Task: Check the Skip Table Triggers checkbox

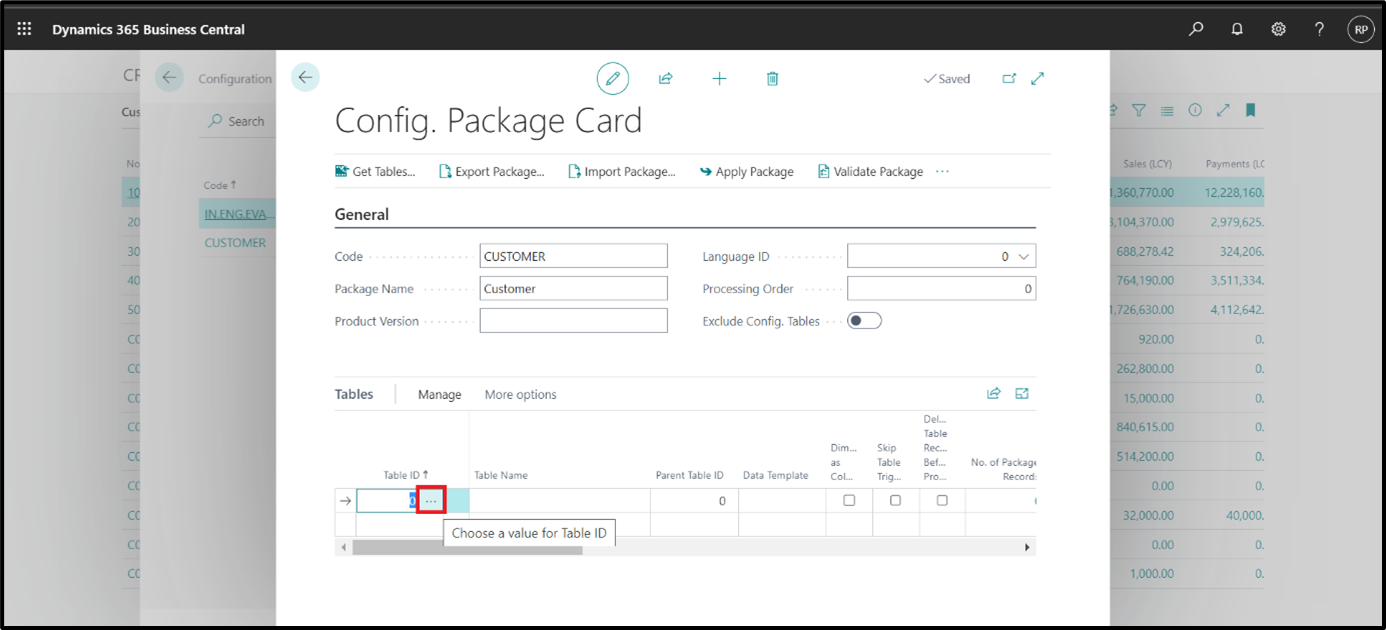Action: 895,500
